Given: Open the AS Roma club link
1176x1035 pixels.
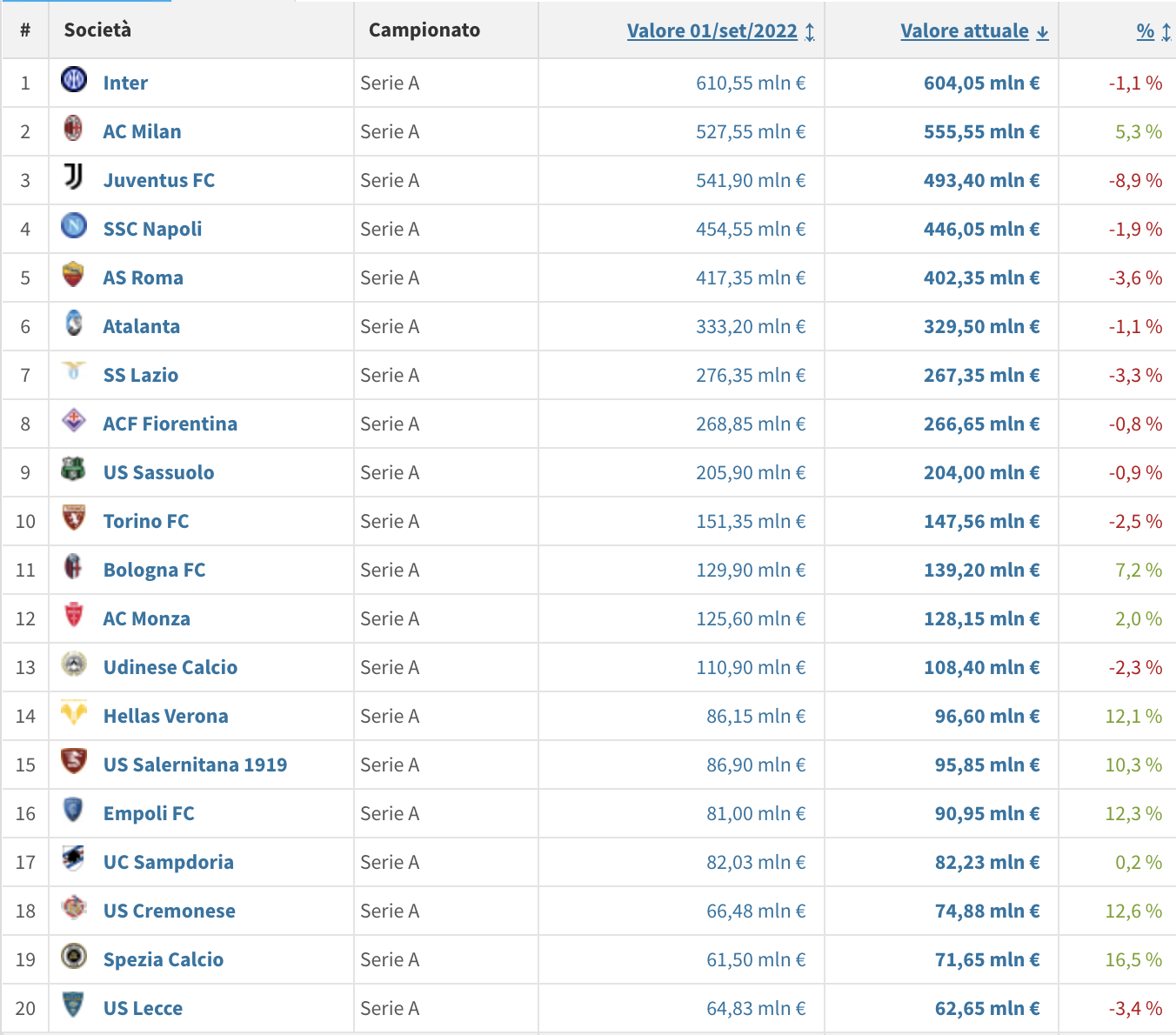Looking at the screenshot, I should tap(144, 277).
